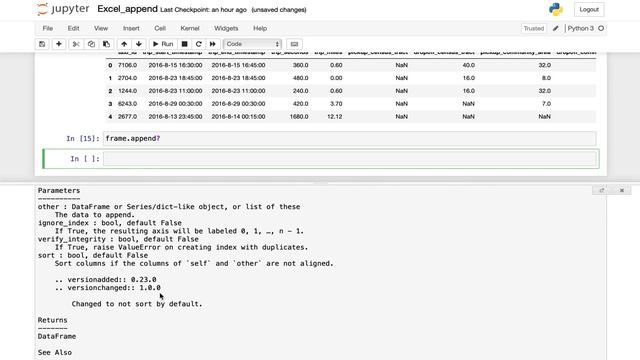
Task: Restart the kernel
Action: (199, 44)
